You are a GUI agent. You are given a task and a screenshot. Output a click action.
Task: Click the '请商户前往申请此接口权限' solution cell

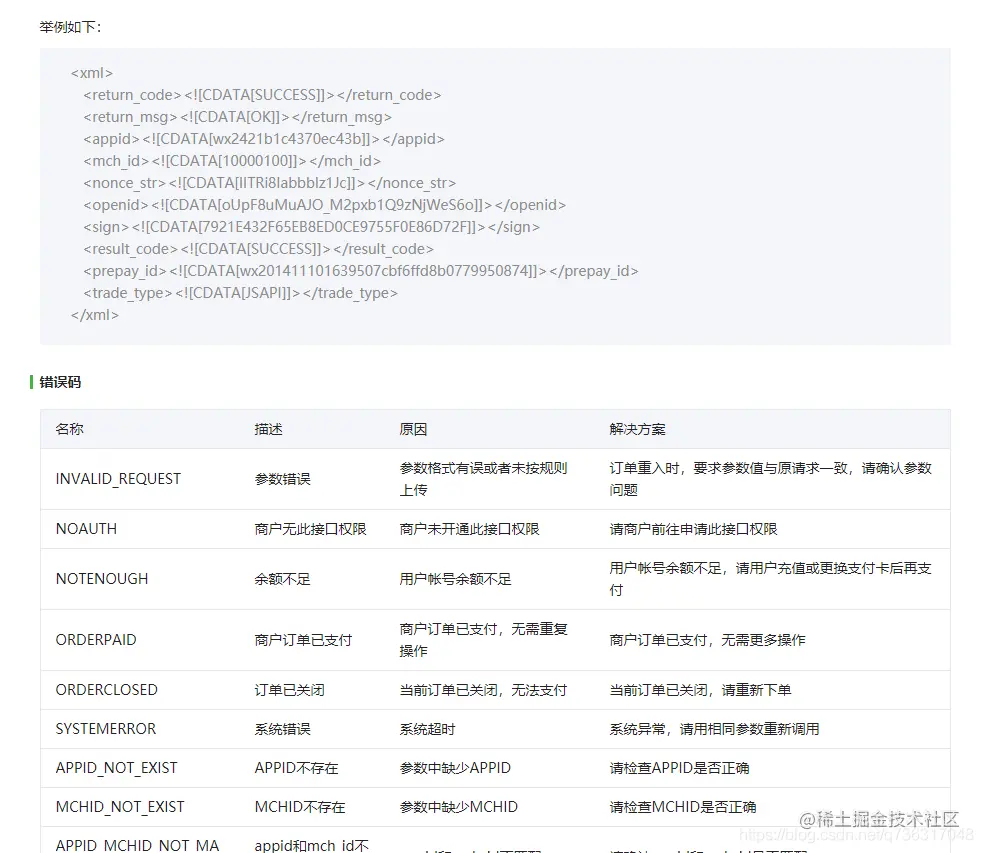pyautogui.click(x=693, y=529)
